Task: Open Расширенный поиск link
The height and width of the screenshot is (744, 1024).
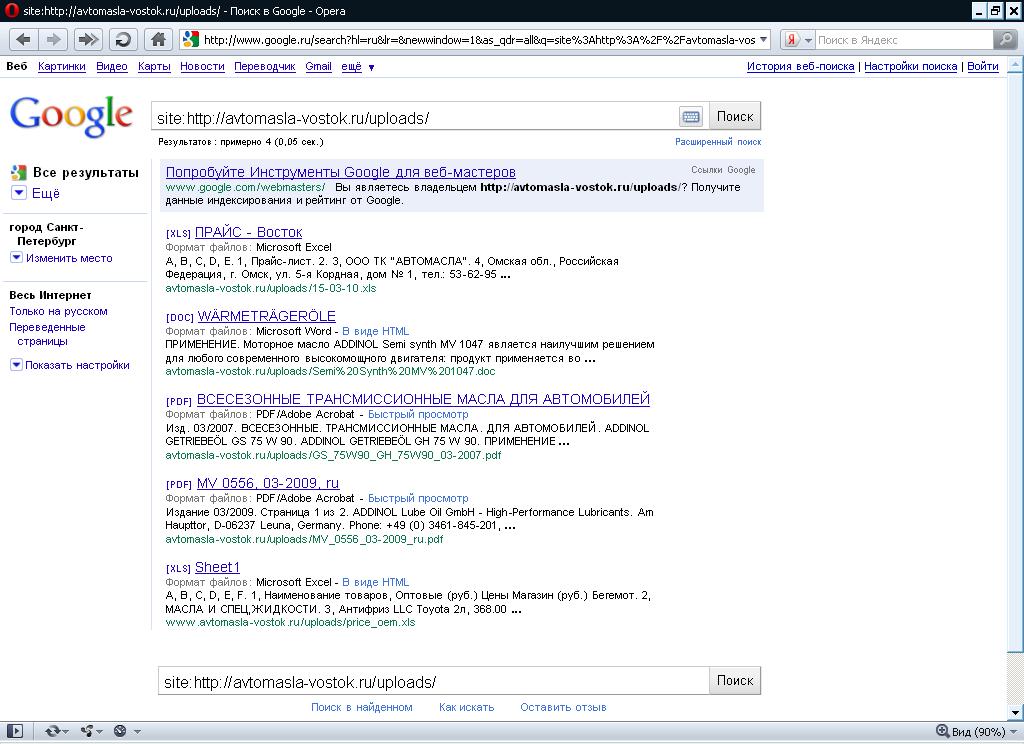Action: 718,142
